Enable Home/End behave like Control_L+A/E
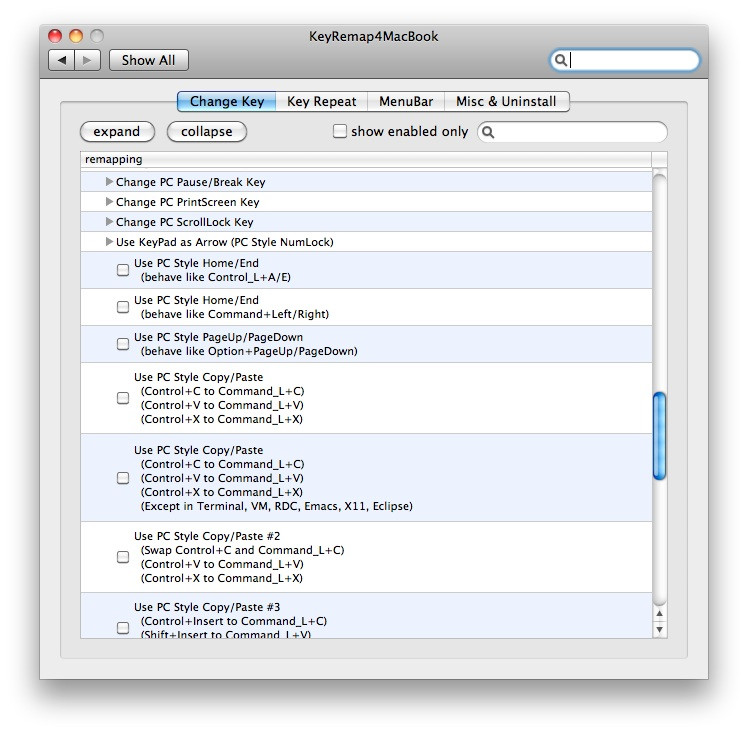Image resolution: width=748 pixels, height=734 pixels. [123, 270]
